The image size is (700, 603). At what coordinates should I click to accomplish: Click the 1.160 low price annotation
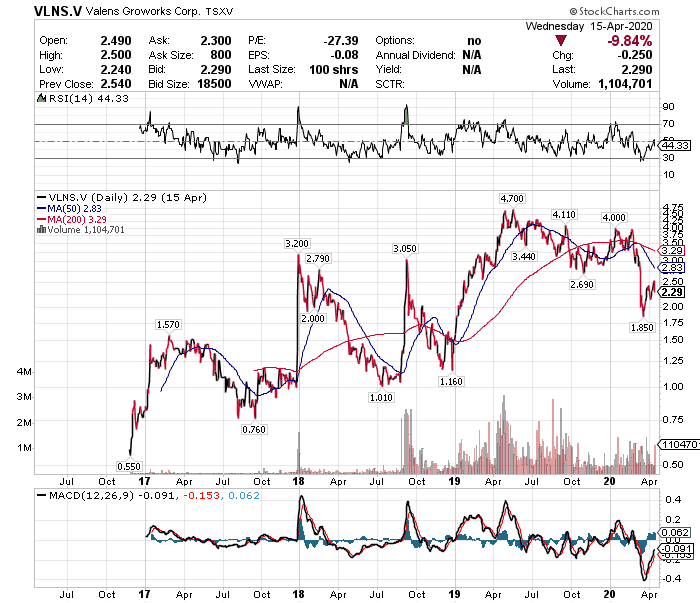pyautogui.click(x=451, y=382)
